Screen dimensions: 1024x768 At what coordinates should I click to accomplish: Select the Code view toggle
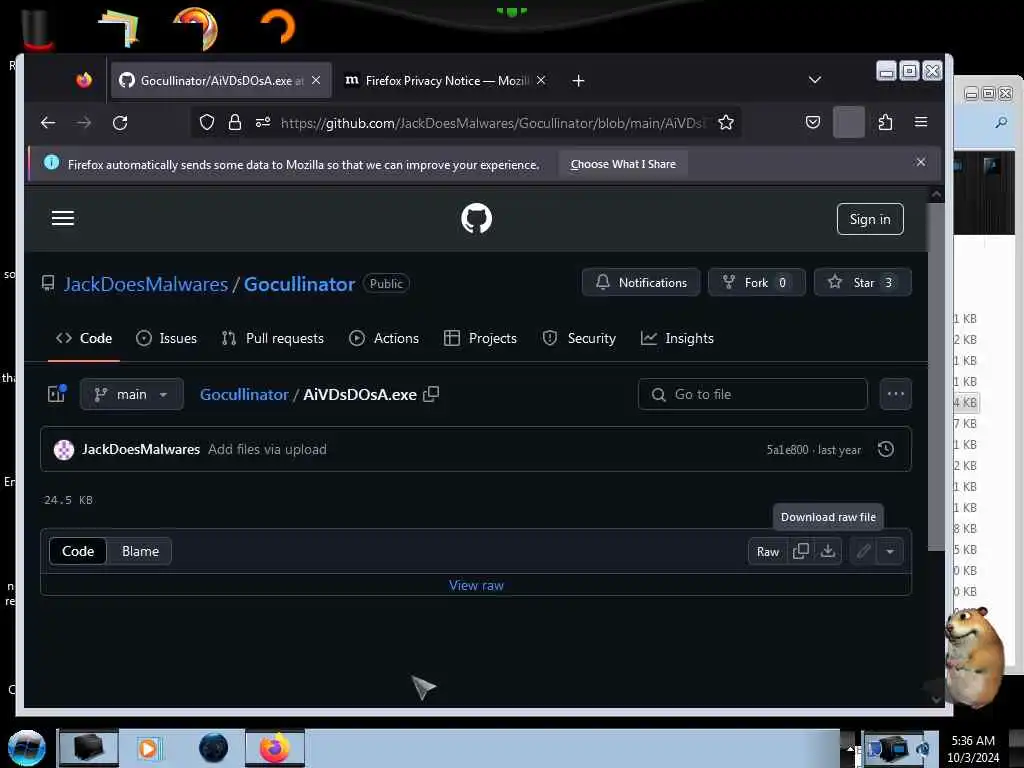78,551
